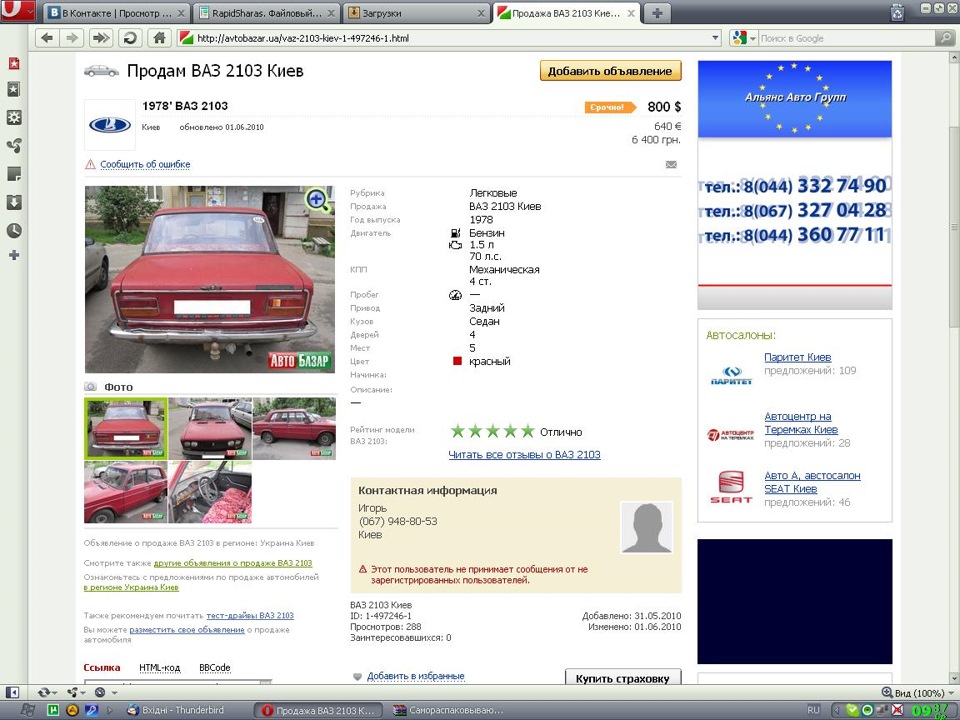Image resolution: width=960 pixels, height=720 pixels.
Task: Close the В Контакте tab
Action: (x=181, y=13)
